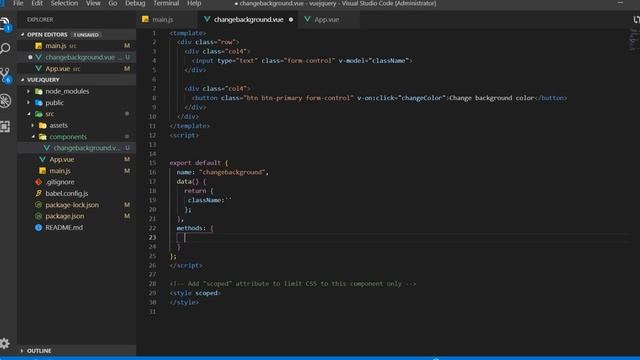Click the '1 UNSAVED' badge in Open Editors
This screenshot has width=640, height=360.
click(86, 35)
